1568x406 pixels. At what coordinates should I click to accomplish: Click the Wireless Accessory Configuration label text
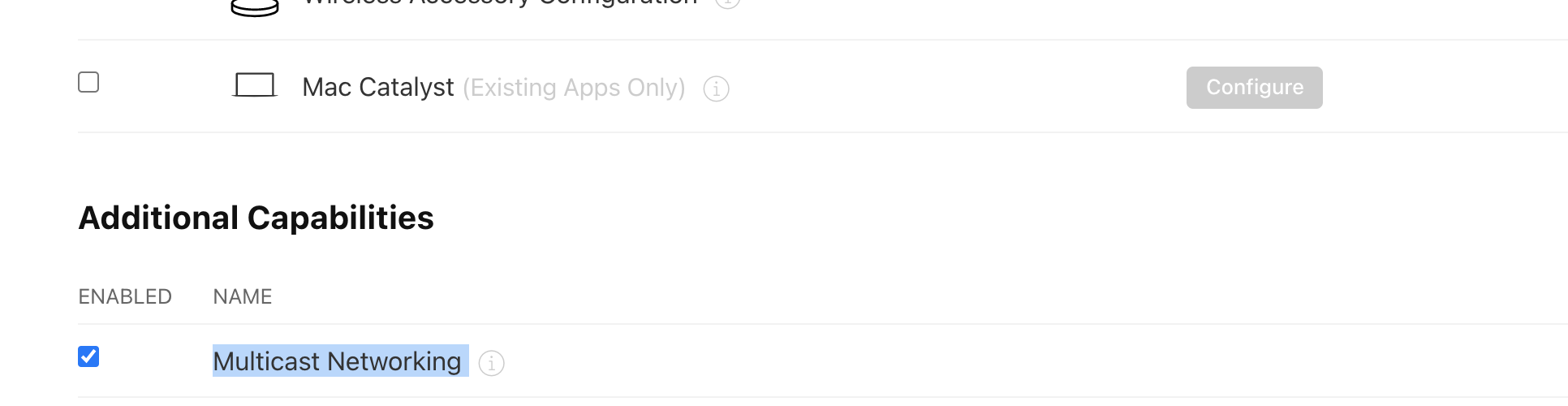coord(500,3)
